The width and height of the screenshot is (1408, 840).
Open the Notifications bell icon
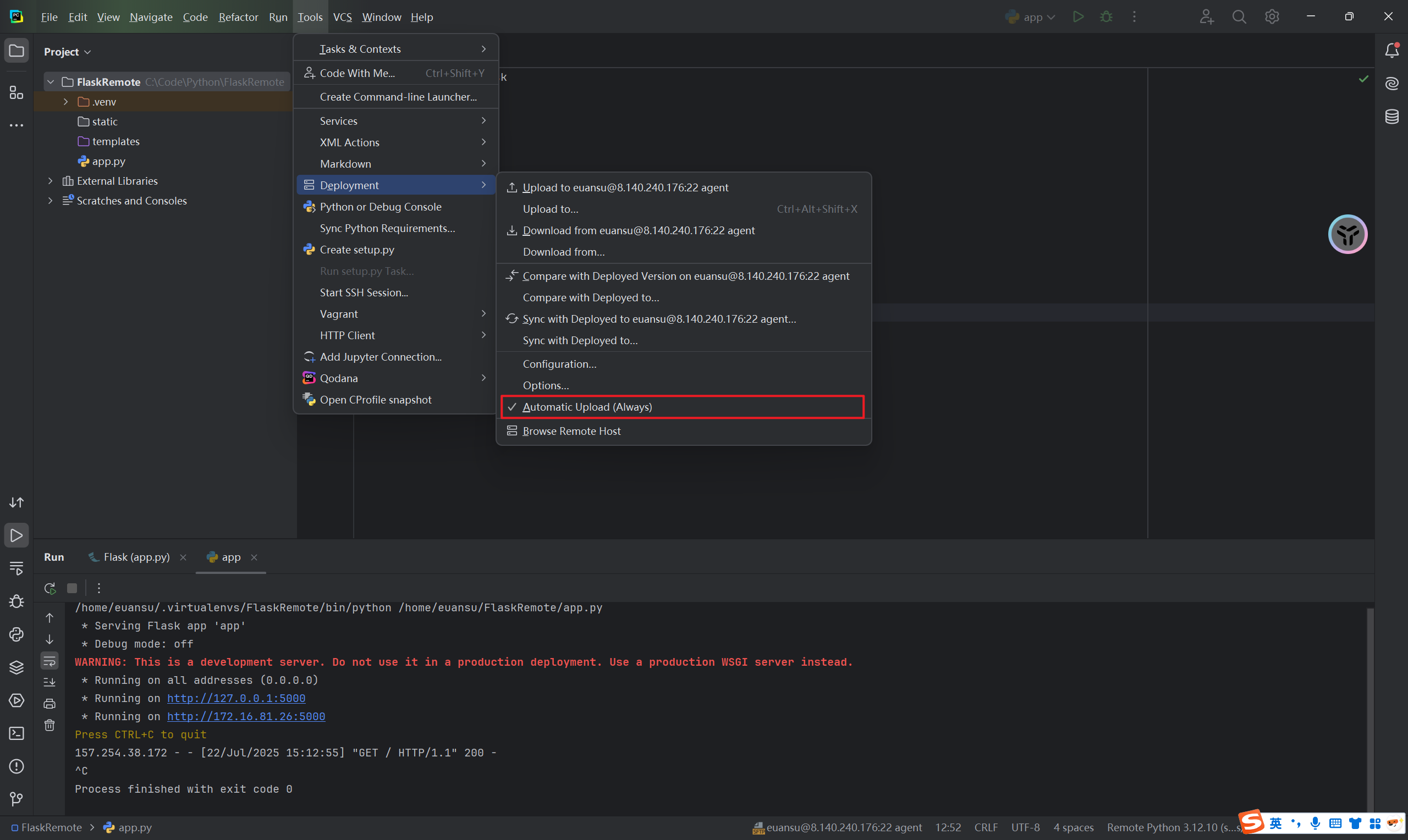point(1391,51)
